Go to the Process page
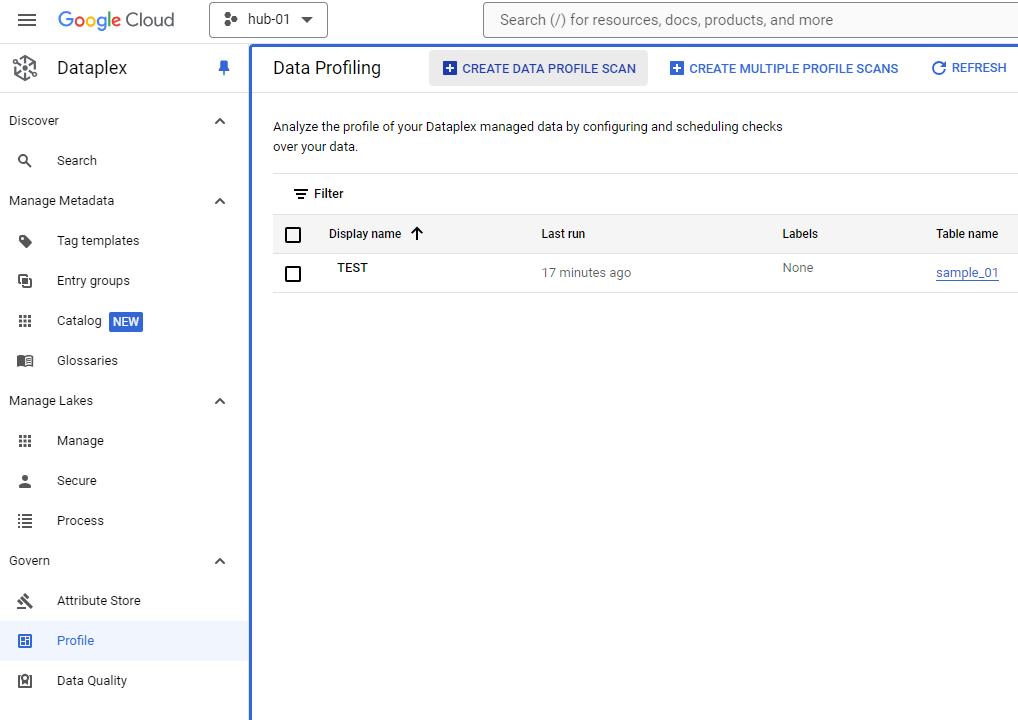This screenshot has height=720, width=1018. point(124,521)
